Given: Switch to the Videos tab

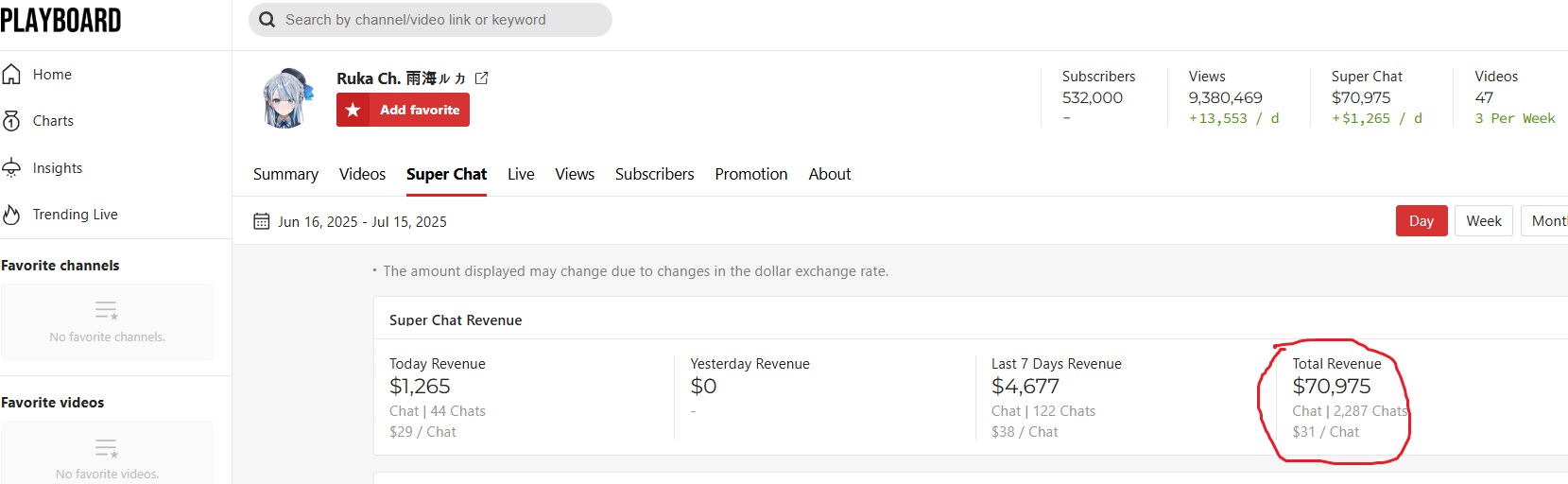Looking at the screenshot, I should (362, 174).
